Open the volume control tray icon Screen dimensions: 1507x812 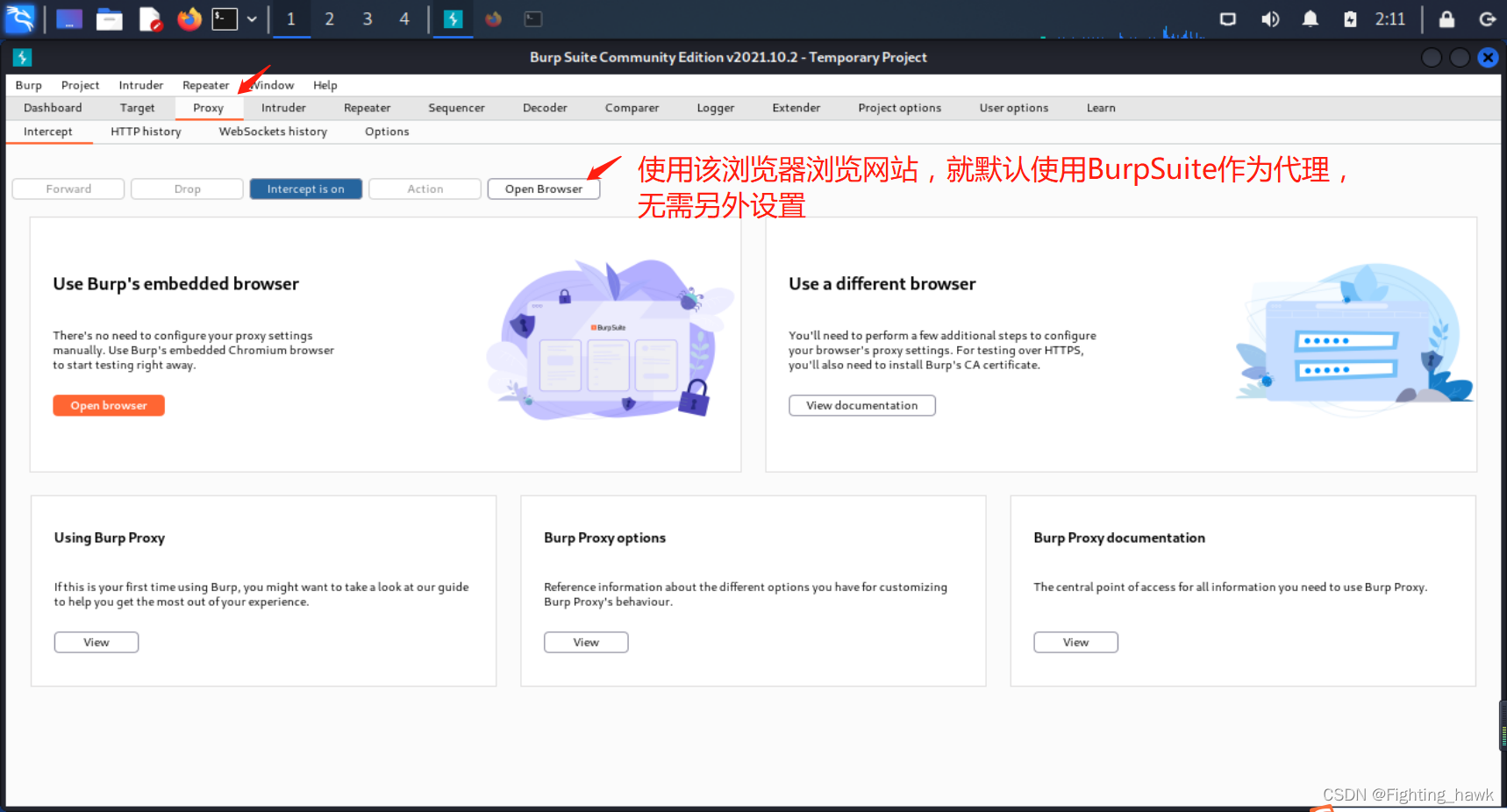(x=1269, y=18)
